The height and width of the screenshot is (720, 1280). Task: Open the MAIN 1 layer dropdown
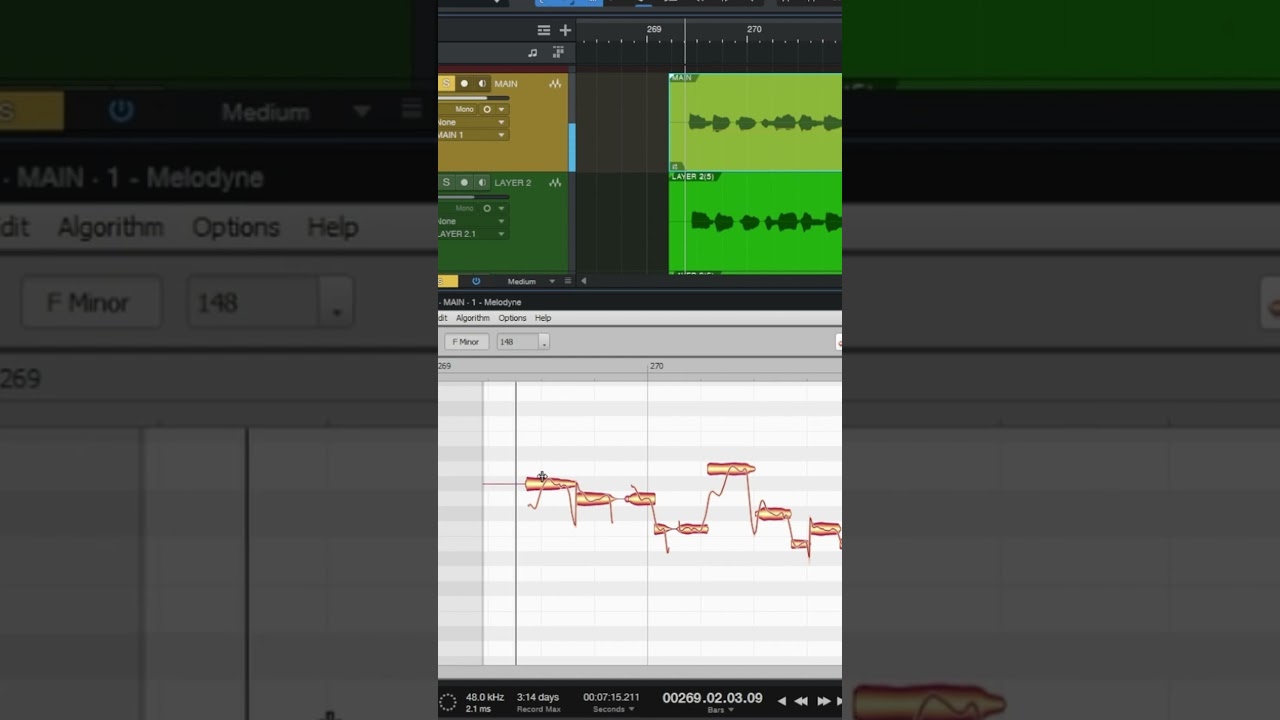click(x=473, y=135)
